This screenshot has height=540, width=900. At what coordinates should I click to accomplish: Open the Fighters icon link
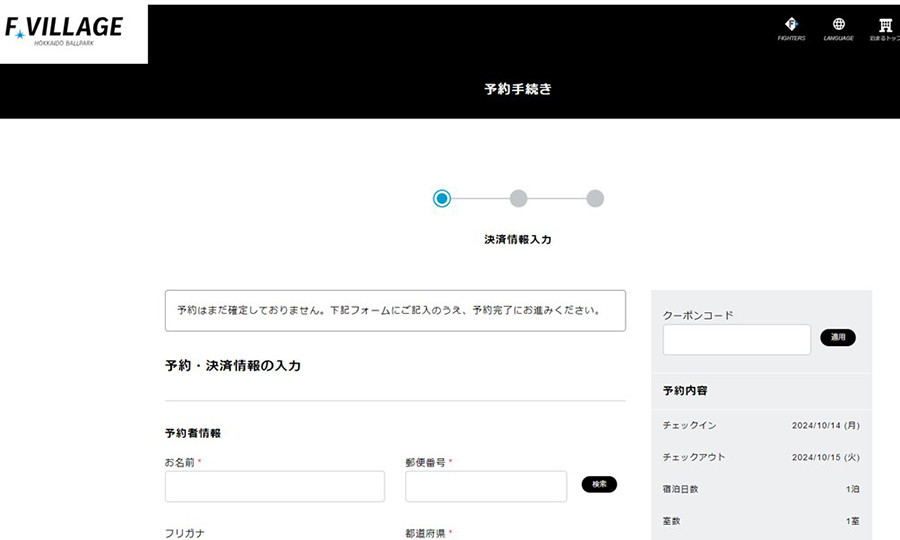(x=791, y=29)
